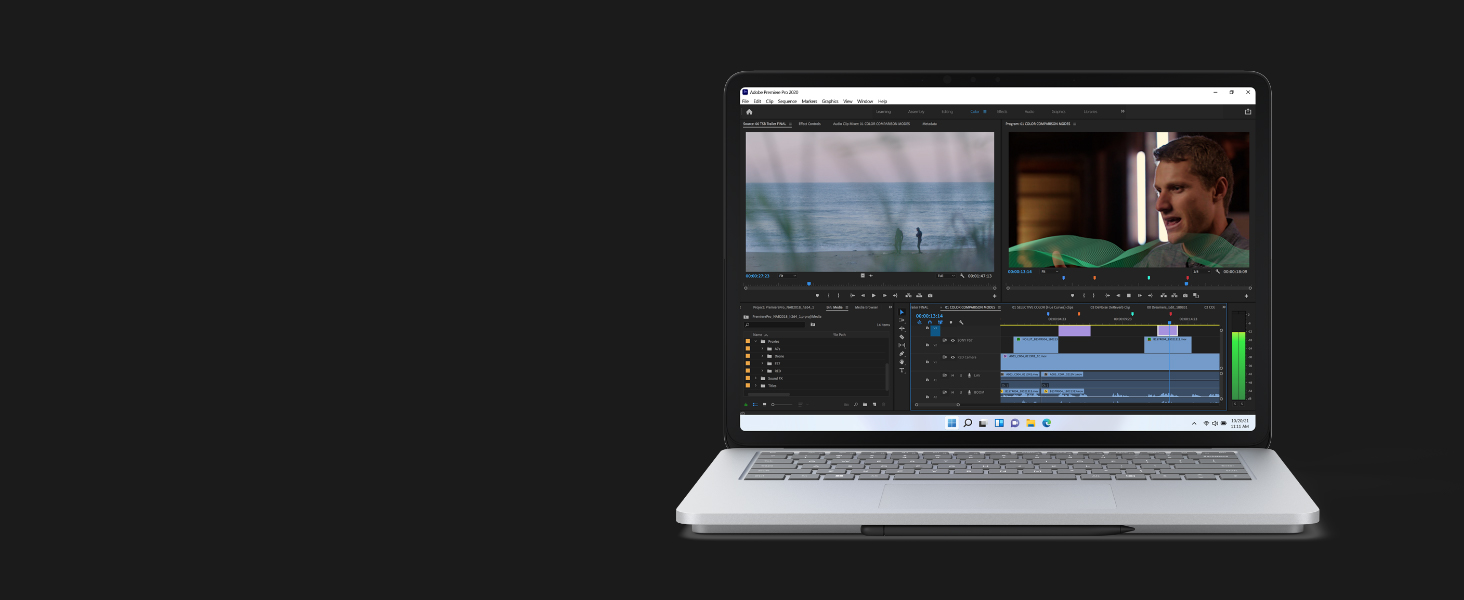Select the Hand tool in the tools panel

tap(901, 362)
